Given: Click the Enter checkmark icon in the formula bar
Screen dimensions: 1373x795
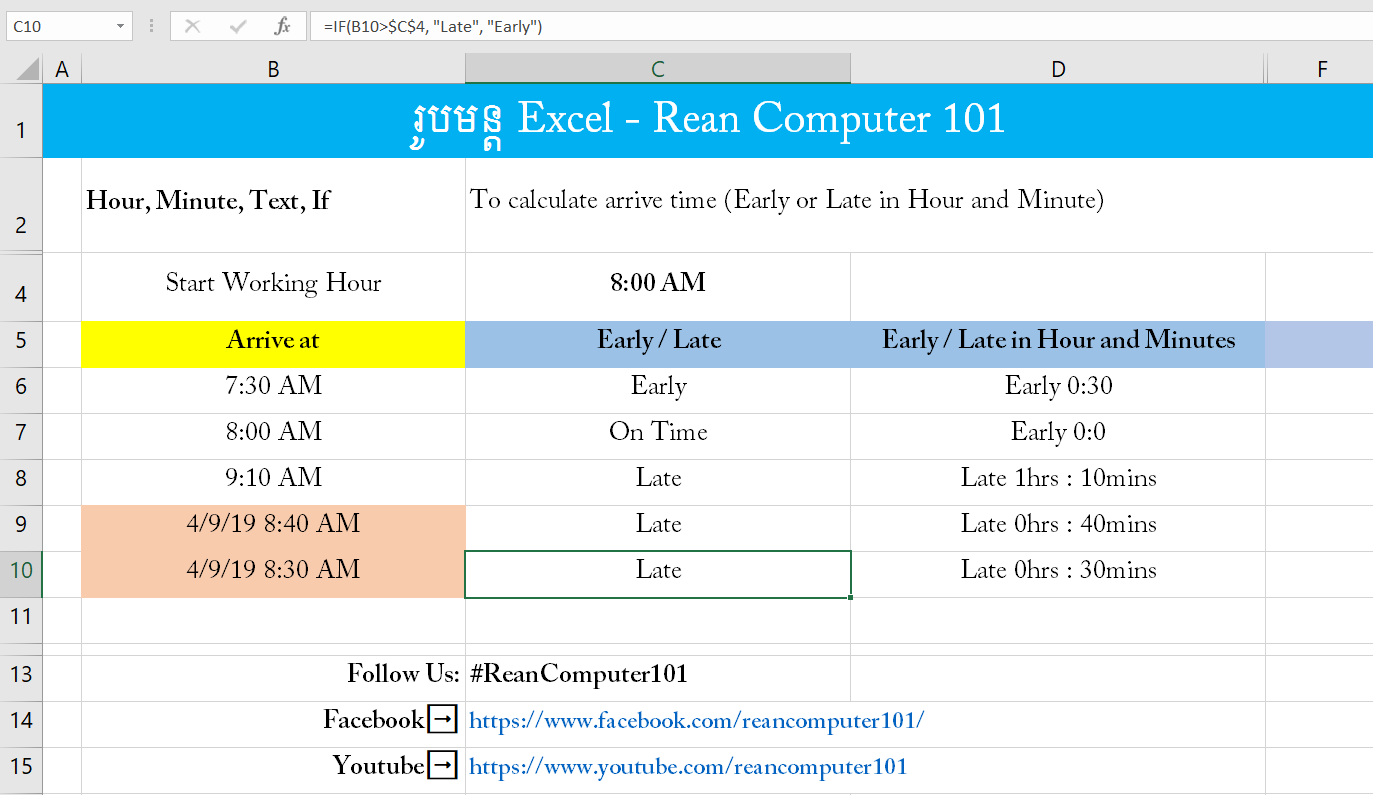Looking at the screenshot, I should click(x=236, y=25).
